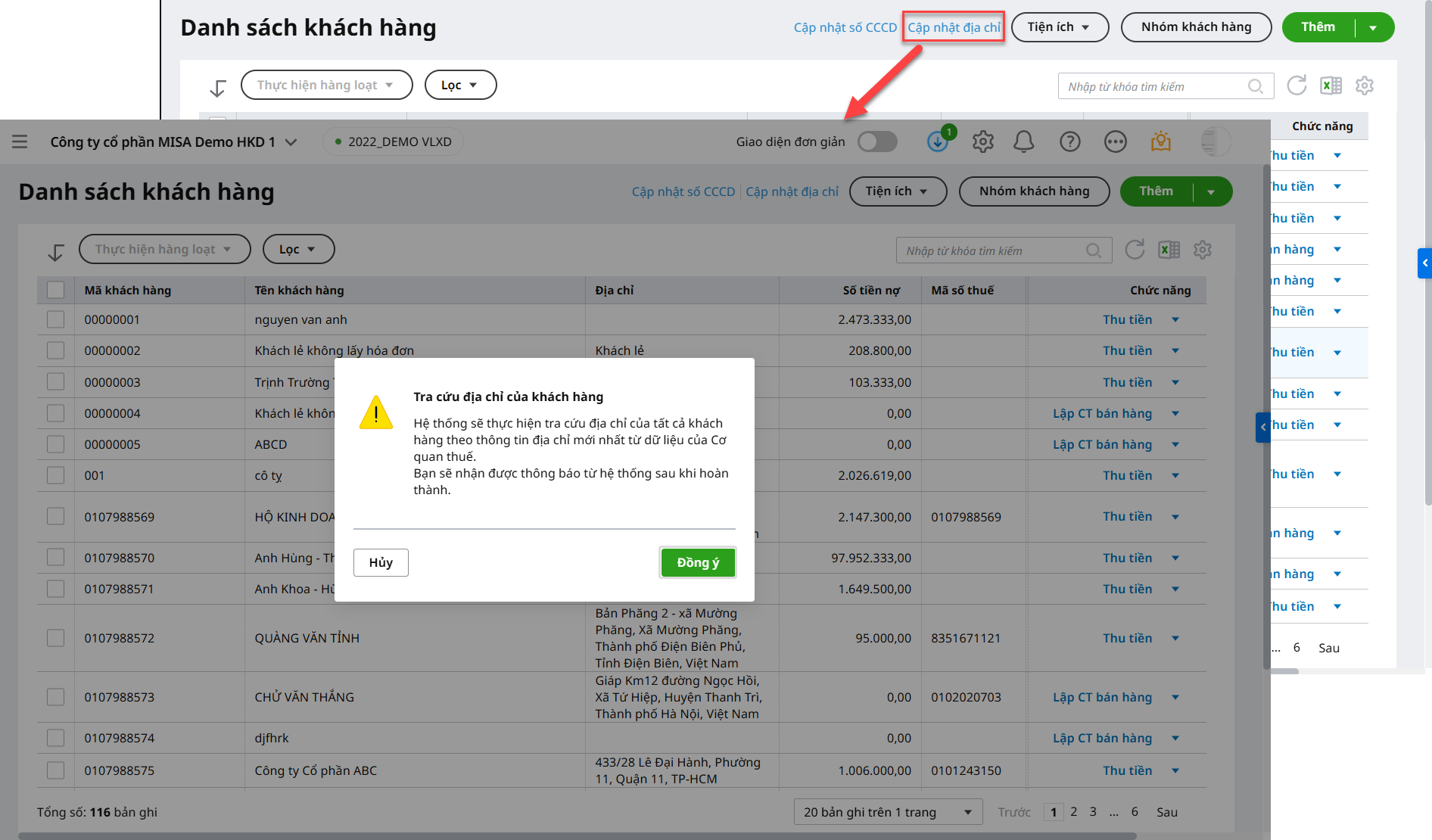Viewport: 1432px width, 840px height.
Task: Open the notification bell
Action: 1023,142
